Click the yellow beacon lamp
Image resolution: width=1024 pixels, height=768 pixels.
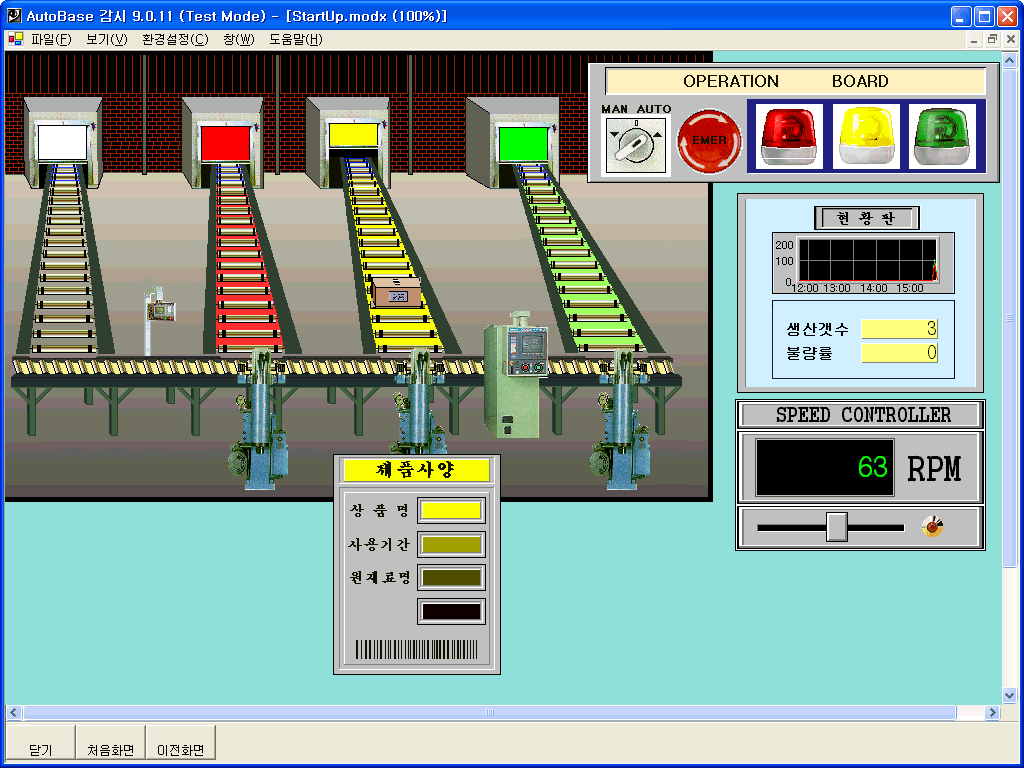[866, 136]
